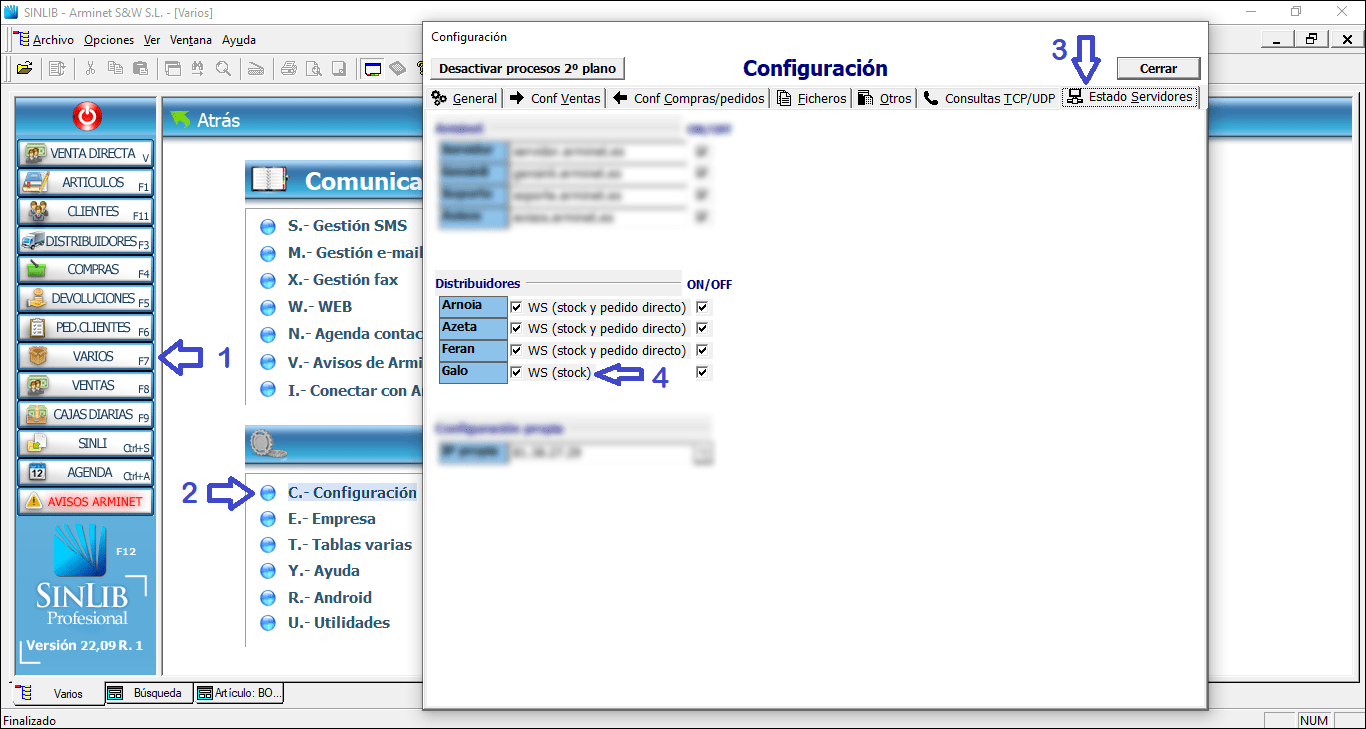
Task: Open PED.CLIENTES module in the sidebar
Action: (x=86, y=327)
